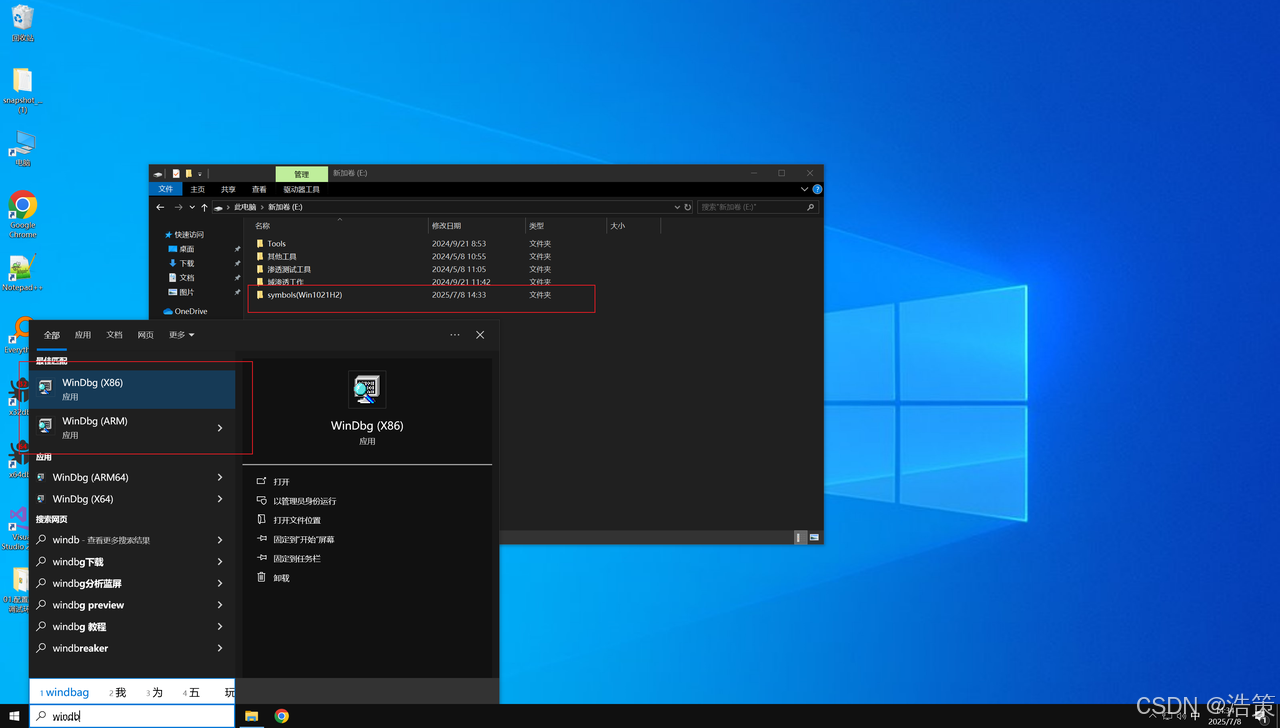The image size is (1280, 728).
Task: Choose 以管理员身份运行 for WinDbg
Action: (x=304, y=500)
